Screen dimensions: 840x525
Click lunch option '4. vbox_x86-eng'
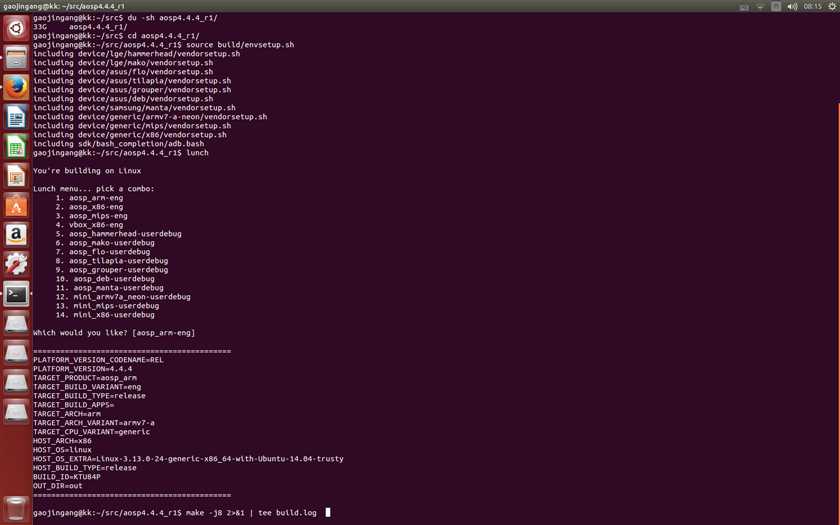(x=89, y=225)
